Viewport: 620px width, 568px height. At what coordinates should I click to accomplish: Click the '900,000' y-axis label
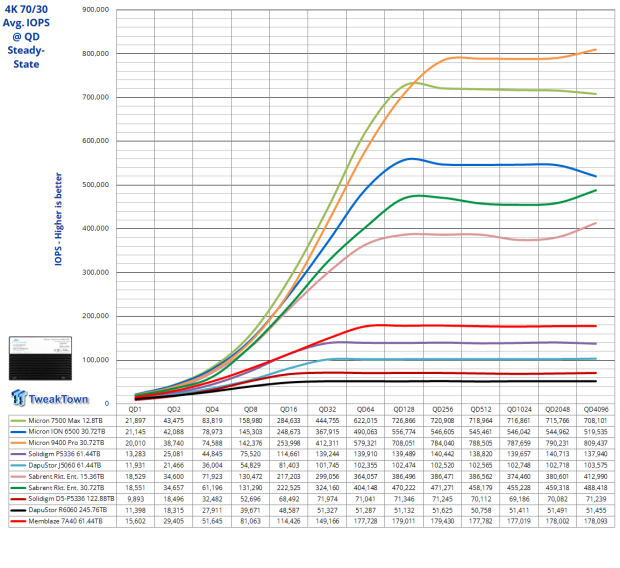click(x=95, y=9)
